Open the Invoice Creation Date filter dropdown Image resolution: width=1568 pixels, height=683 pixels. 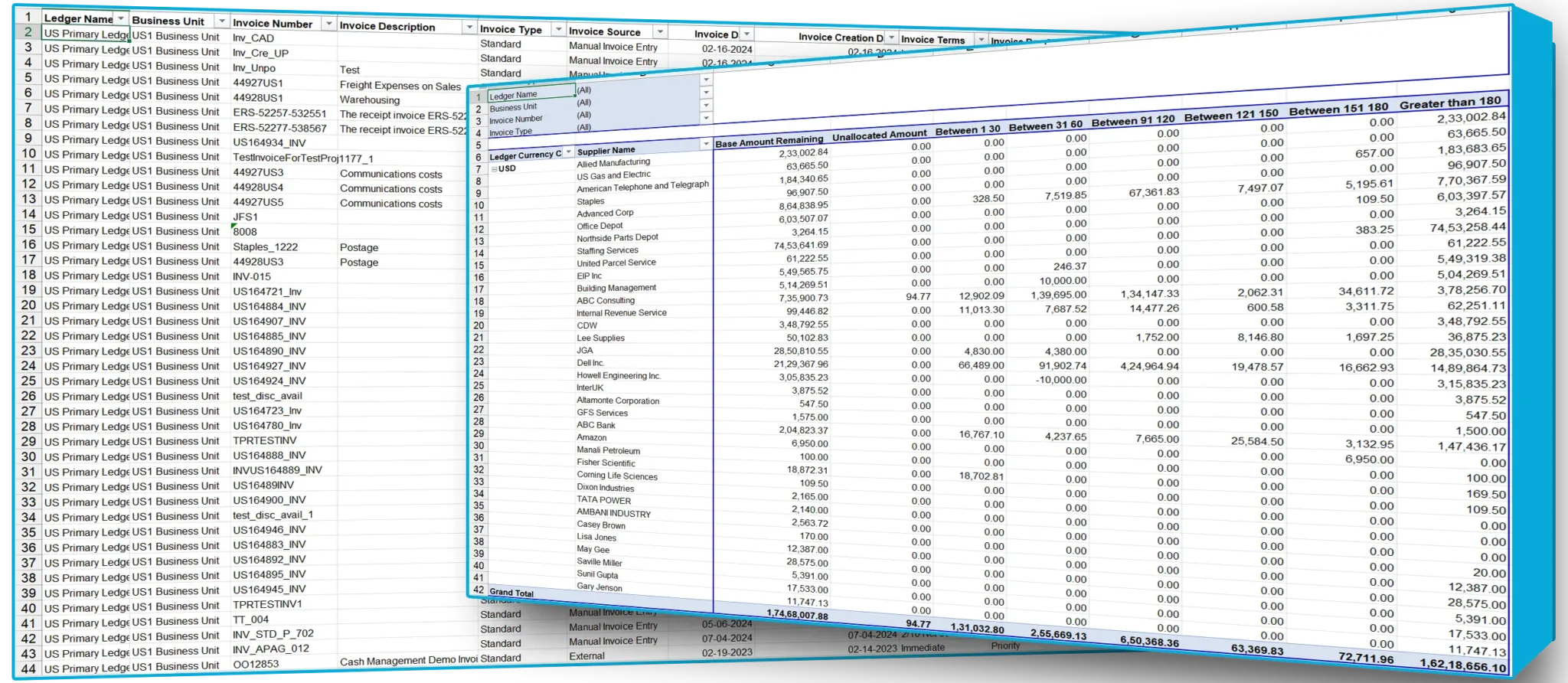(x=891, y=38)
